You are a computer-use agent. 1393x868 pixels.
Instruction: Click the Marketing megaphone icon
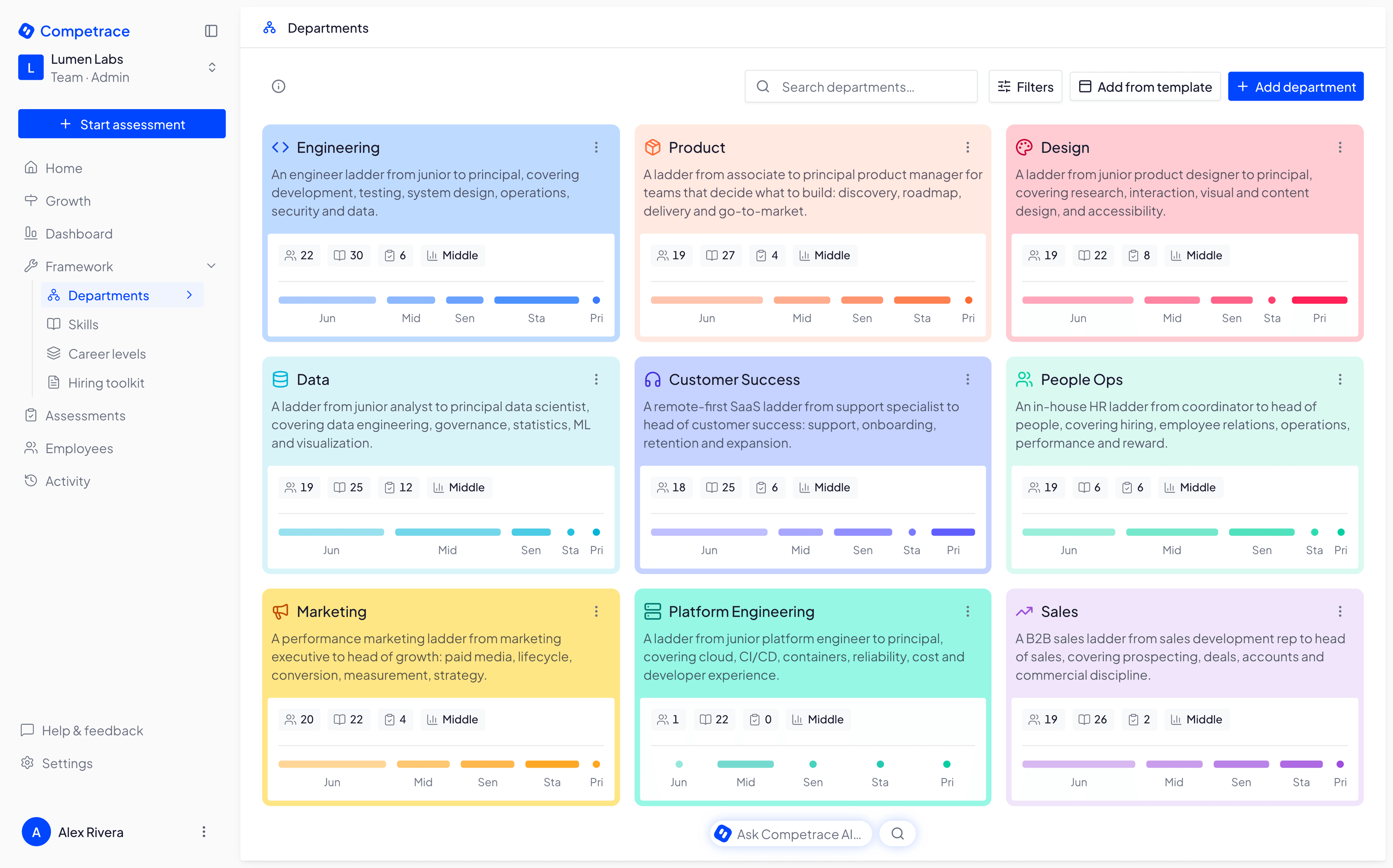point(280,611)
